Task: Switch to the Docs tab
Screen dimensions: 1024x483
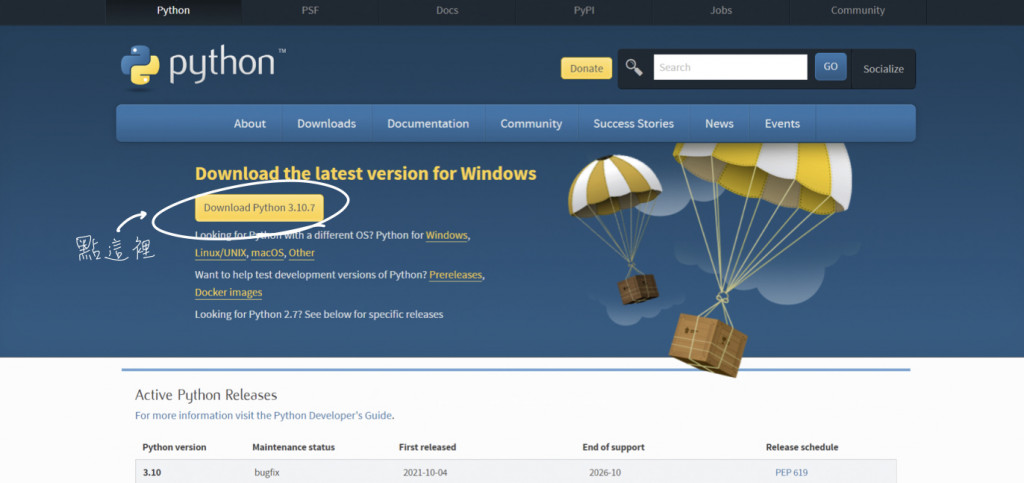Action: 447,10
